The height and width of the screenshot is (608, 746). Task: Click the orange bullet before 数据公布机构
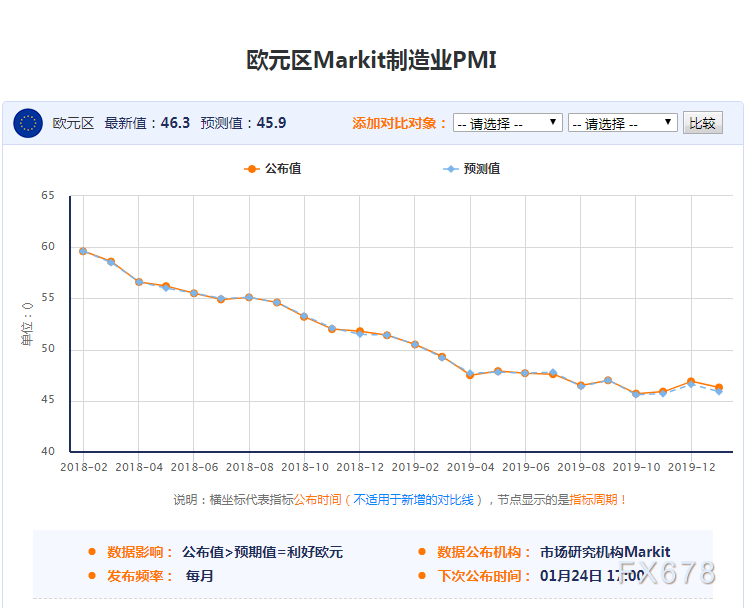(422, 551)
